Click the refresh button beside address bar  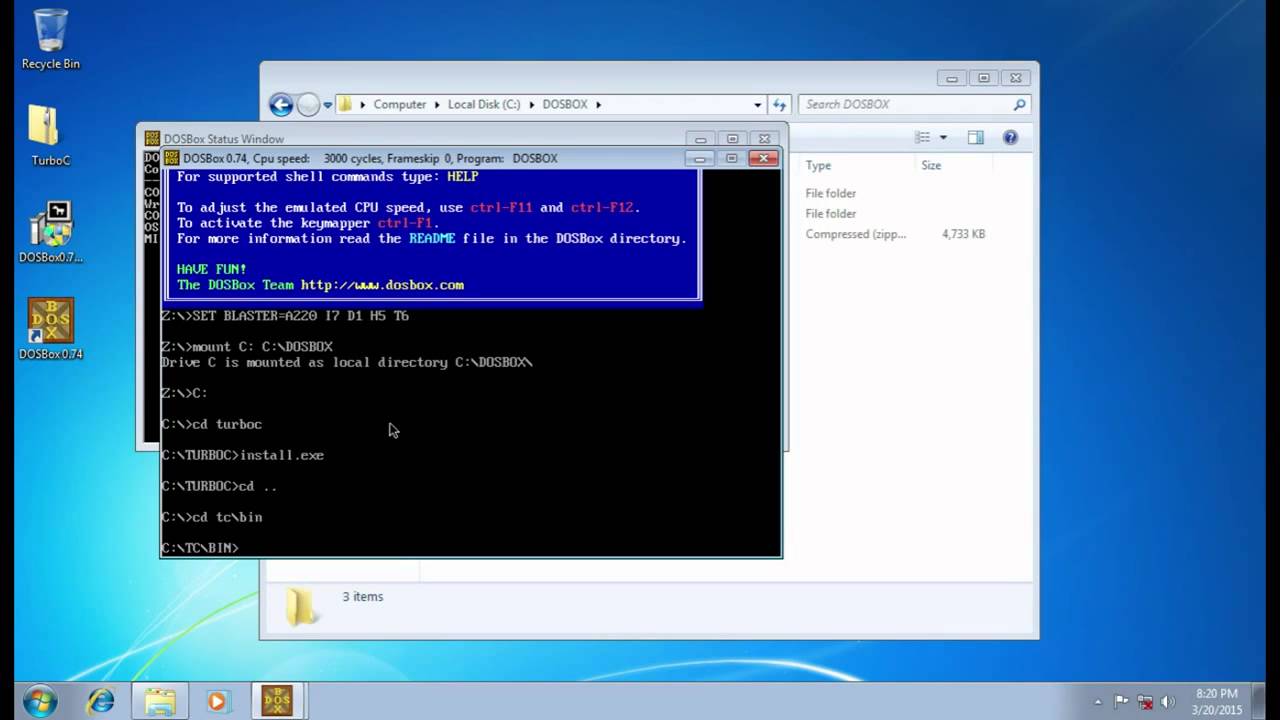point(779,104)
